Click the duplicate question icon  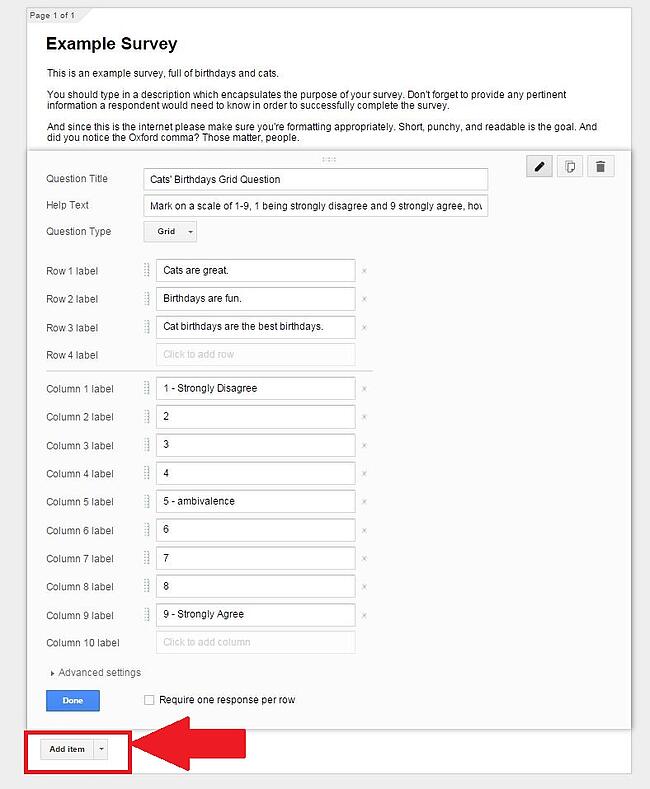(x=570, y=167)
